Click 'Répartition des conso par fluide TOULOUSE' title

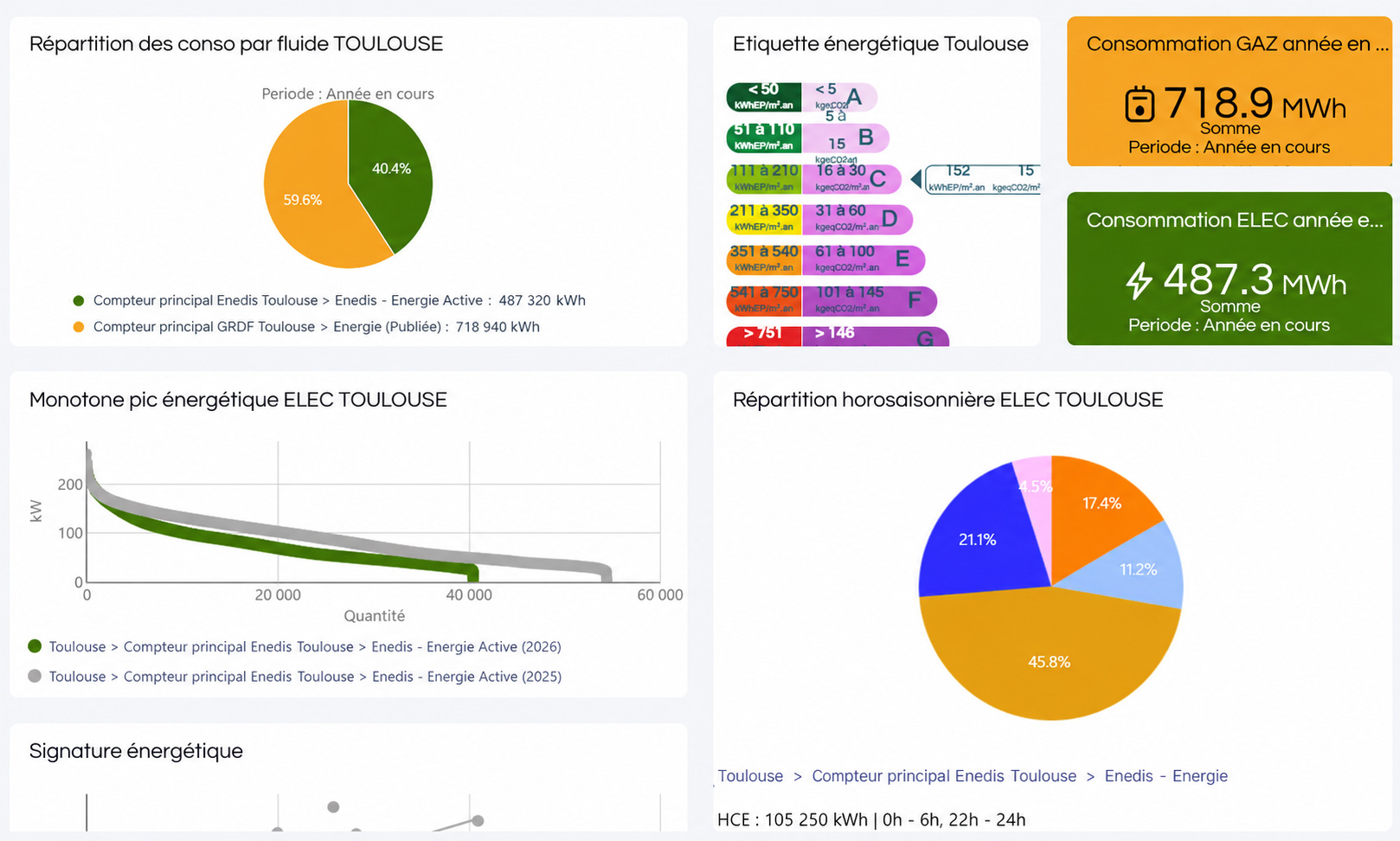click(236, 44)
